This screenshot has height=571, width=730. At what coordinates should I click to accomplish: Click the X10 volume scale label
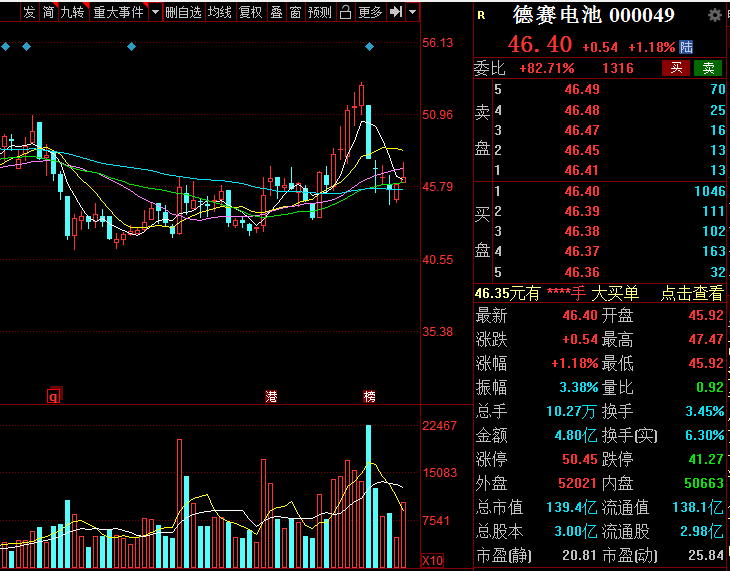(432, 560)
